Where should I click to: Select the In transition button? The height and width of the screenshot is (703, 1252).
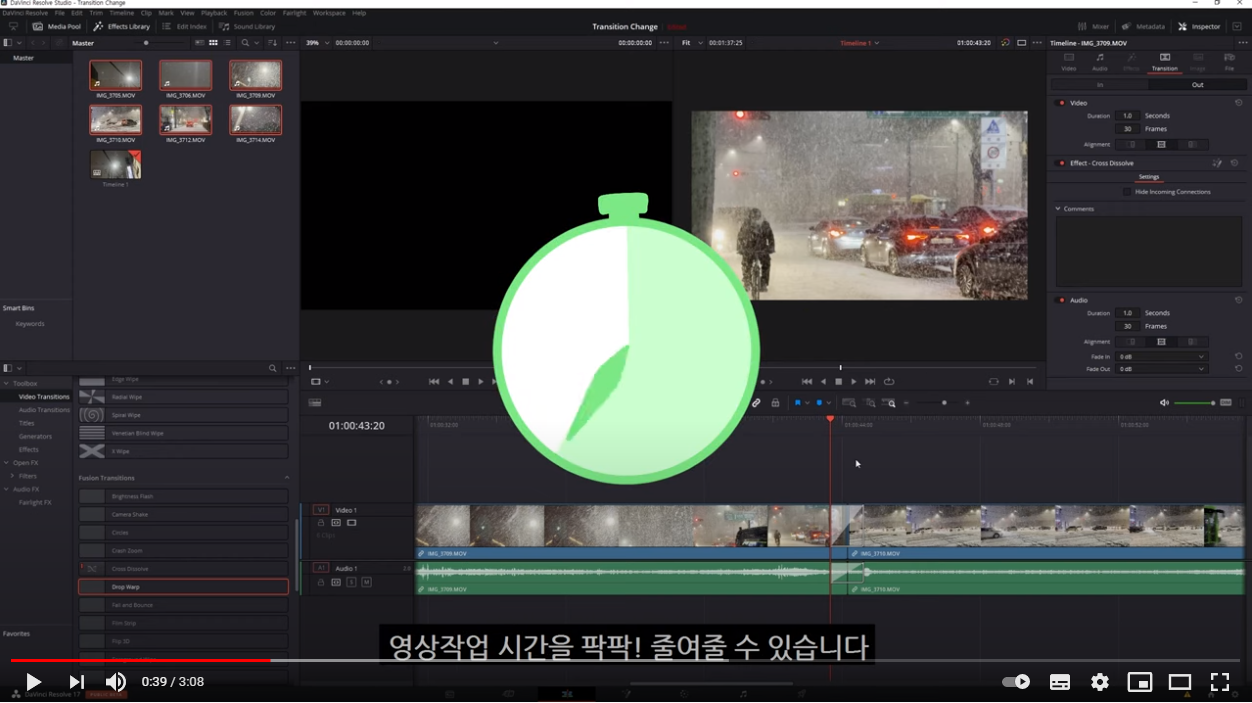pyautogui.click(x=1100, y=85)
